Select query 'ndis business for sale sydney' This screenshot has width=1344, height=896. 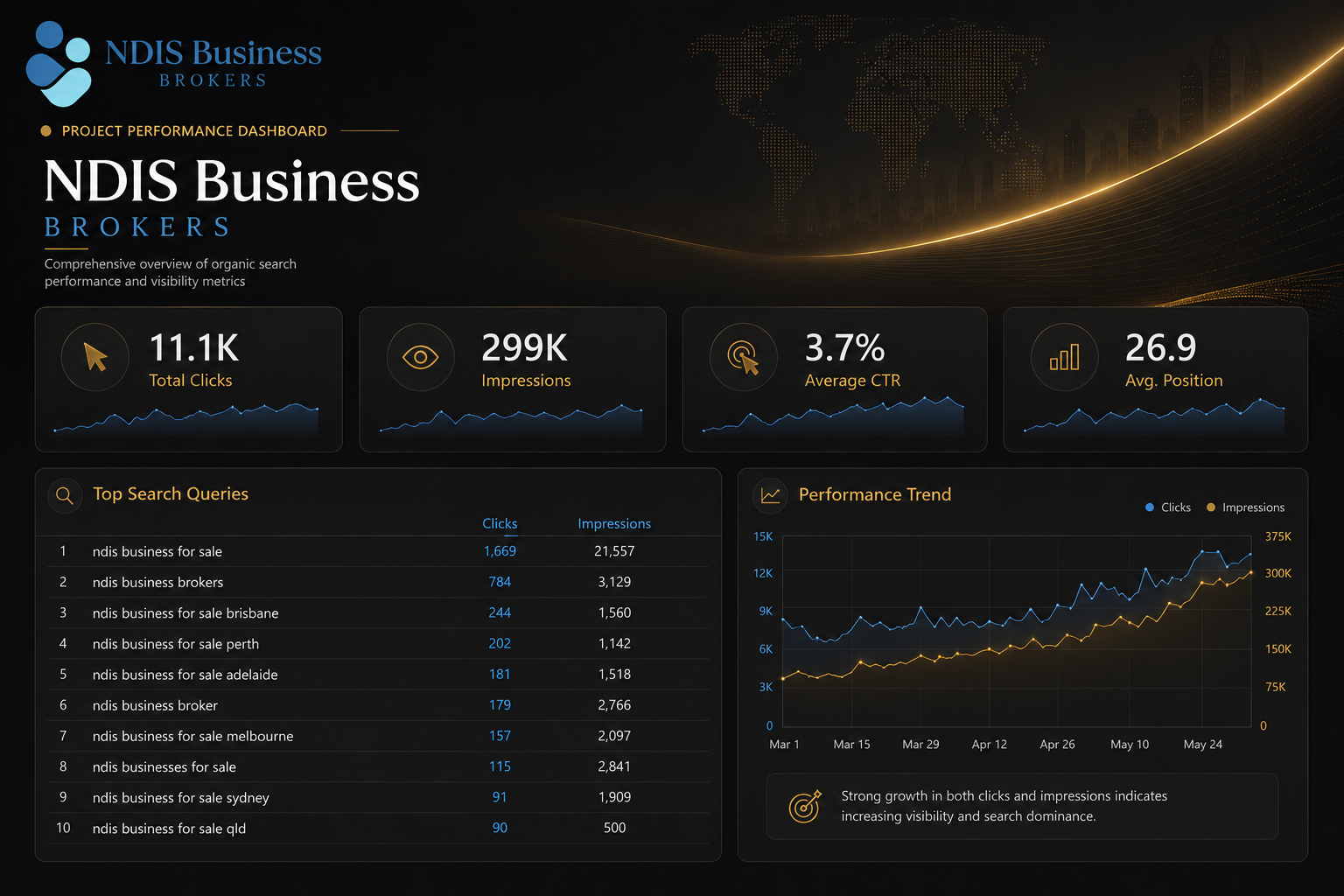[x=181, y=798]
